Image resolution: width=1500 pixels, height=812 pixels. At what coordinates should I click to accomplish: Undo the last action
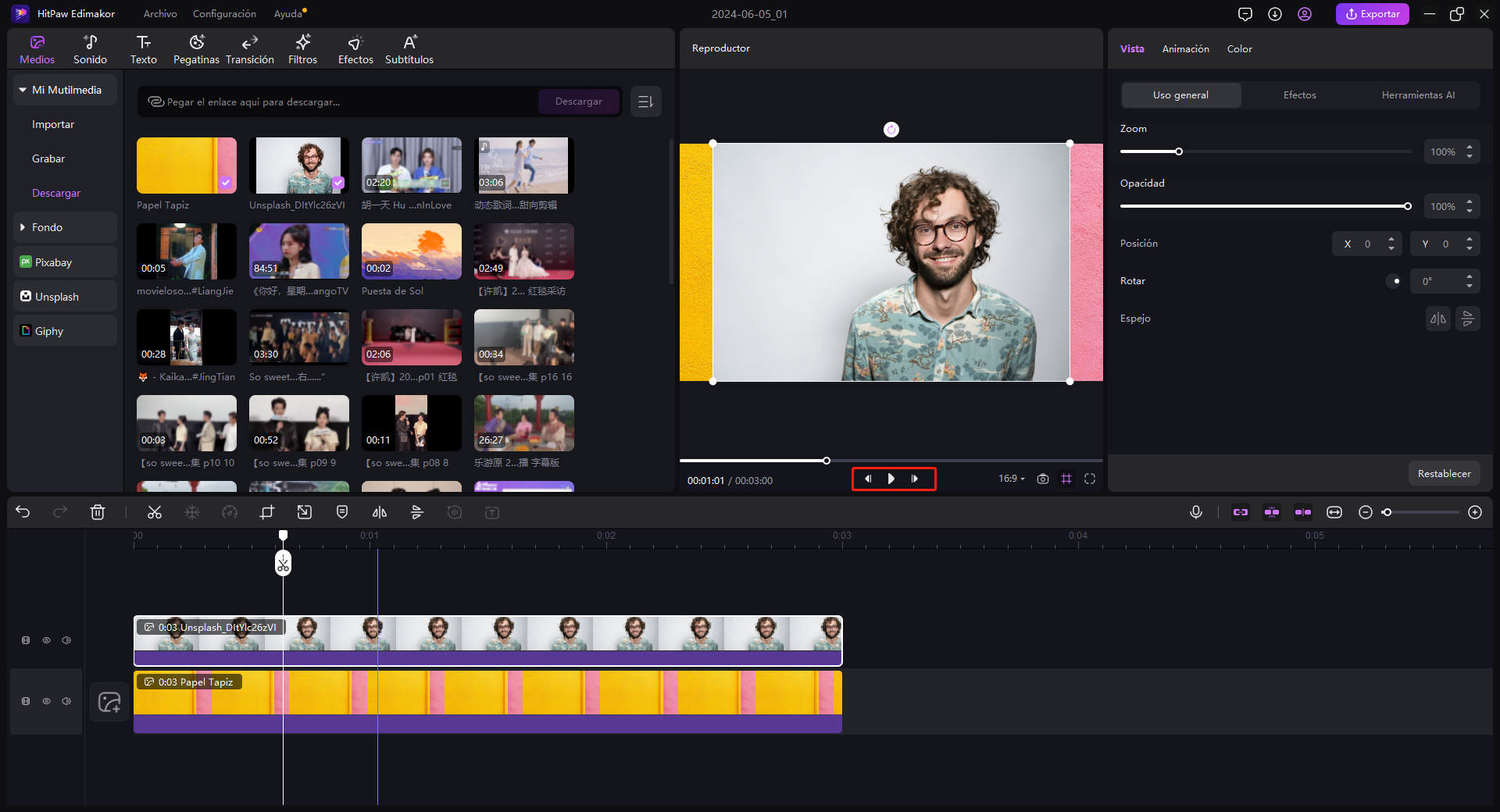pyautogui.click(x=23, y=512)
